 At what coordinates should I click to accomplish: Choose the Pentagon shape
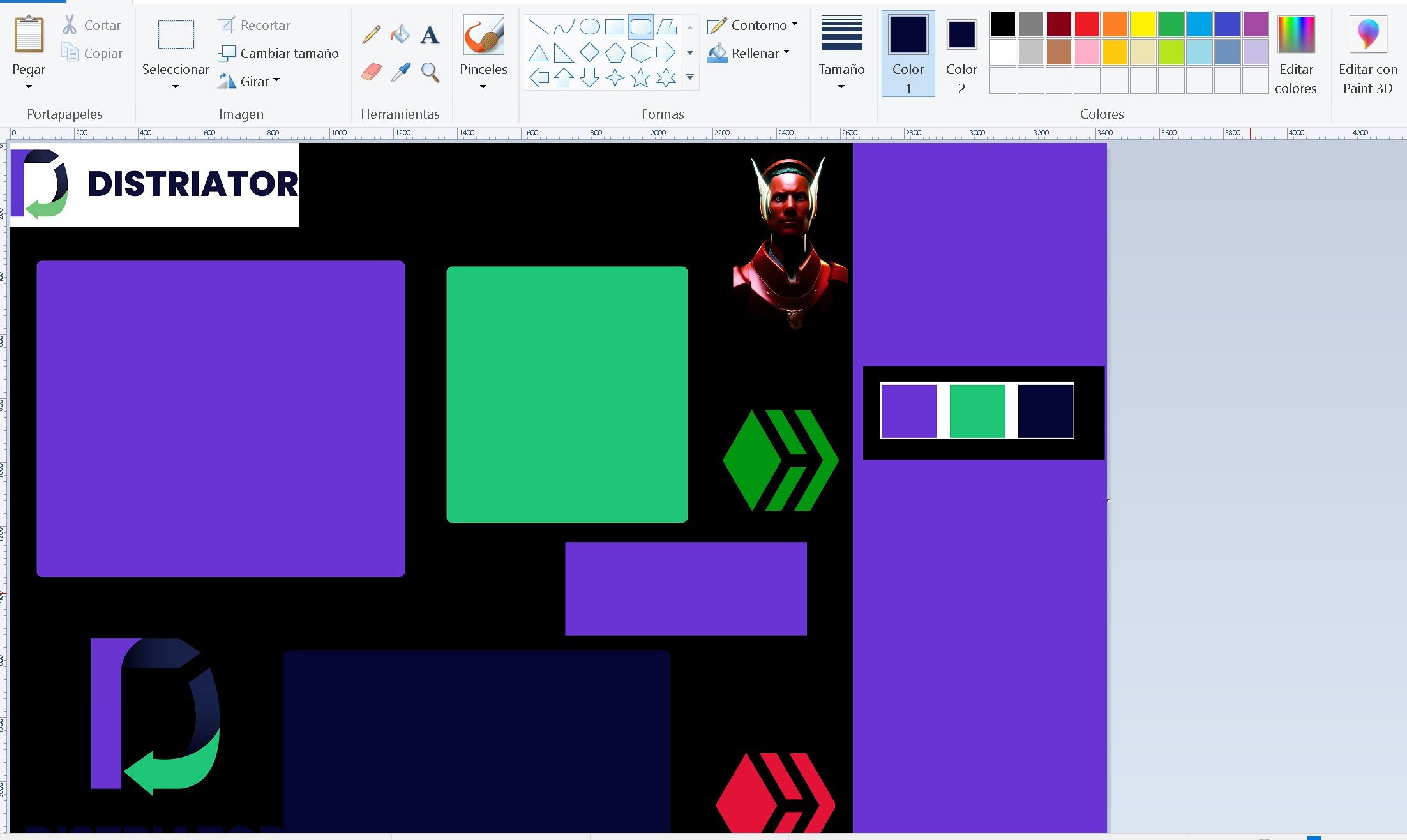tap(615, 52)
